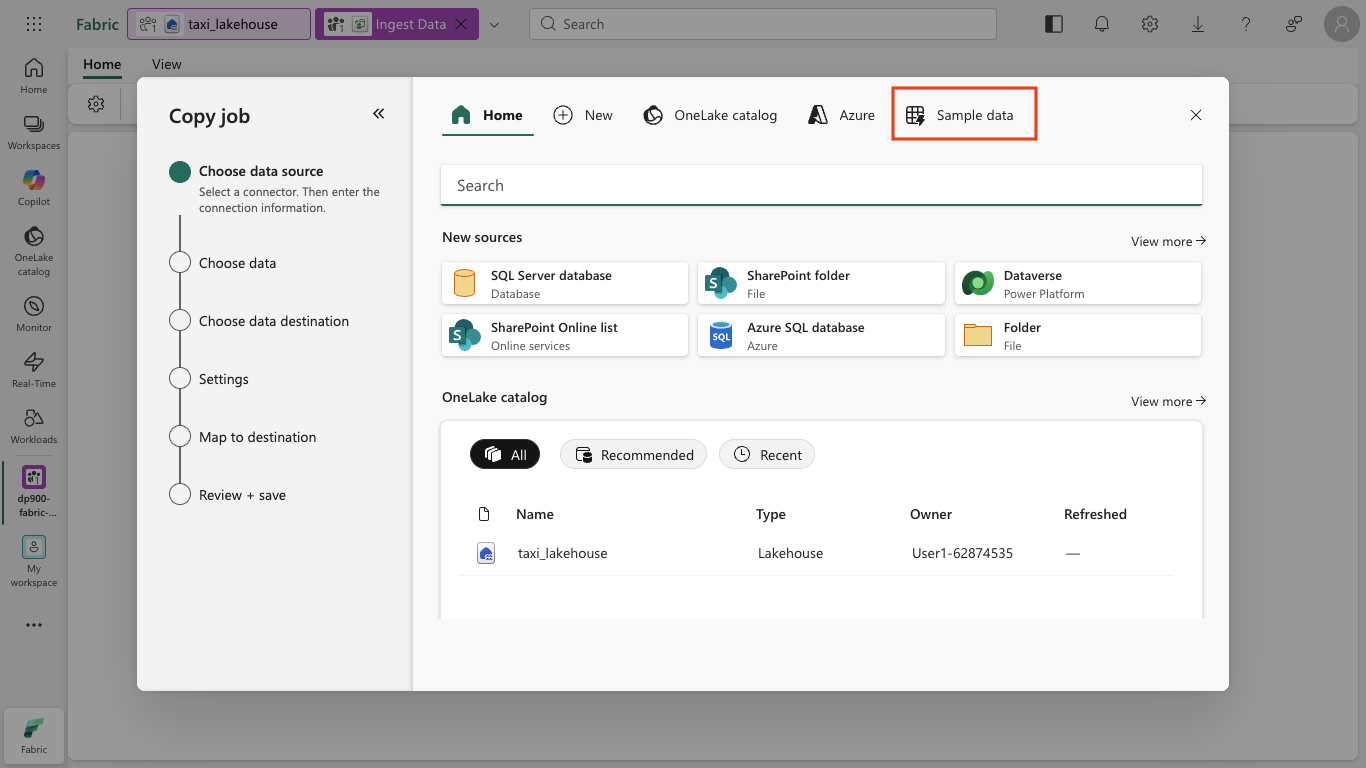Open Real-Time hub in the sidebar
The width and height of the screenshot is (1366, 768).
pos(34,370)
